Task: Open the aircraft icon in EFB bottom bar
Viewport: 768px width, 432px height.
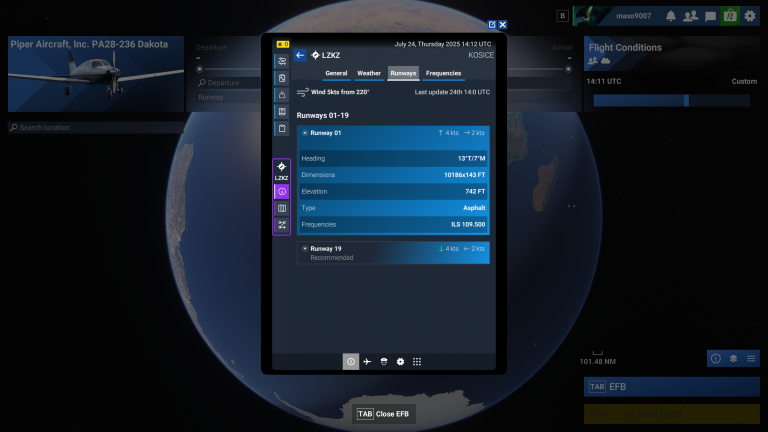Action: tap(367, 361)
